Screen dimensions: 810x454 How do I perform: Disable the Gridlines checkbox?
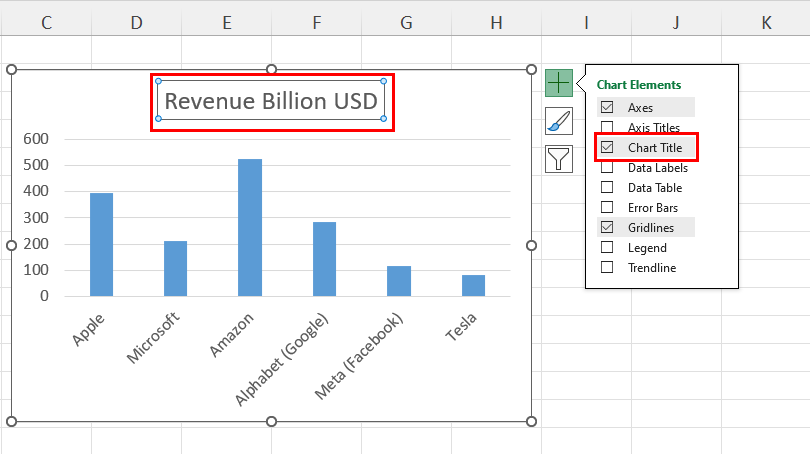pyautogui.click(x=607, y=227)
